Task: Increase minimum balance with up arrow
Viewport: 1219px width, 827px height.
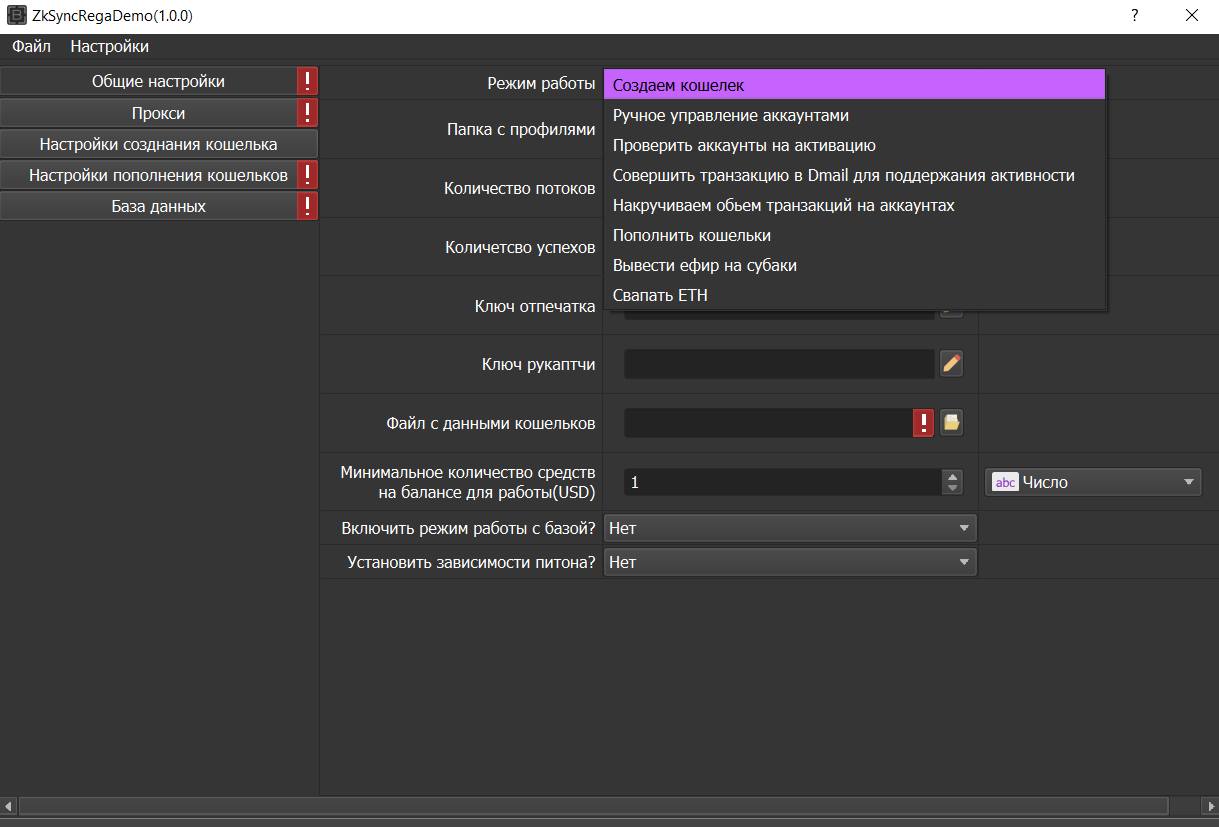Action: point(952,476)
